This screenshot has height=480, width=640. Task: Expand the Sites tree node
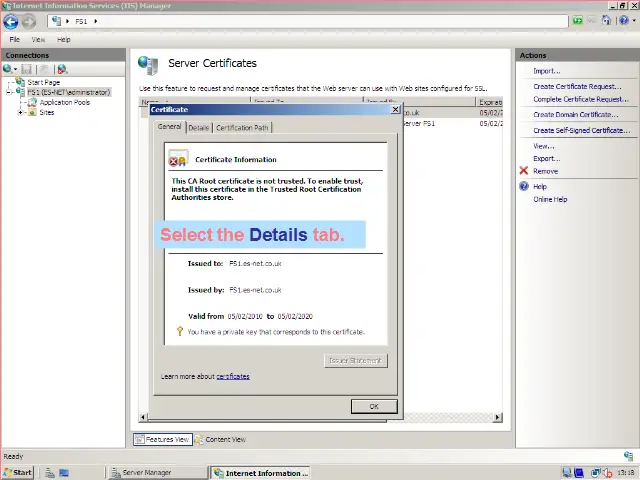tap(20, 113)
